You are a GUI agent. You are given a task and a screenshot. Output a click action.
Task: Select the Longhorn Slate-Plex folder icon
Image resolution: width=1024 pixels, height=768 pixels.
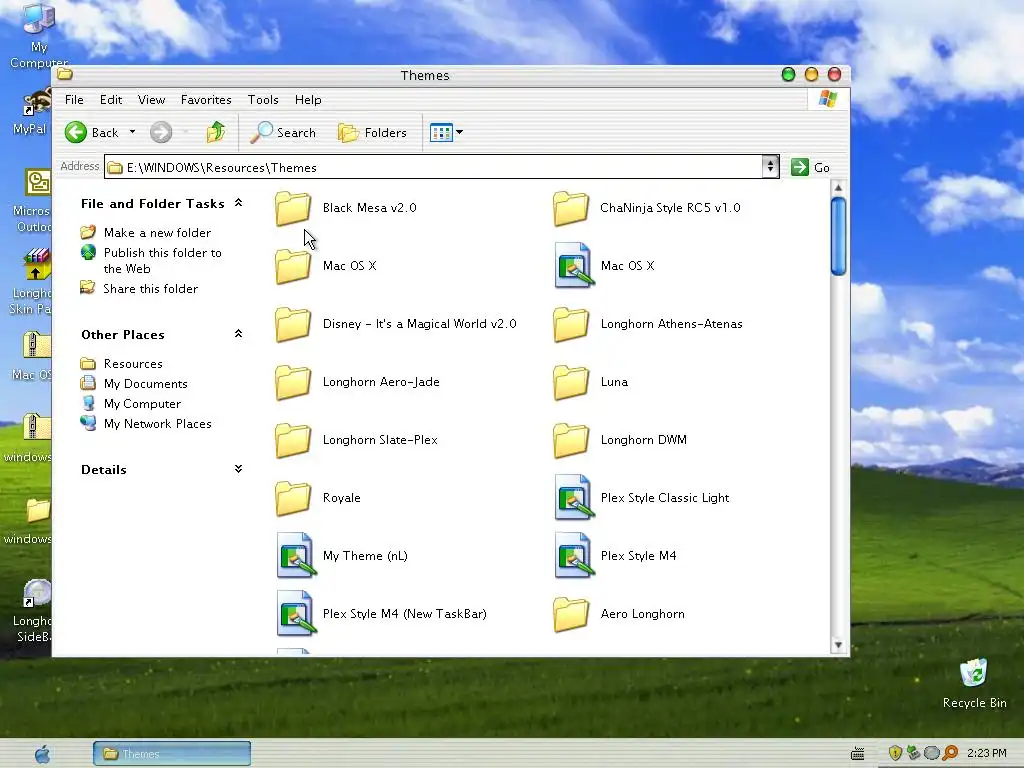(x=293, y=441)
